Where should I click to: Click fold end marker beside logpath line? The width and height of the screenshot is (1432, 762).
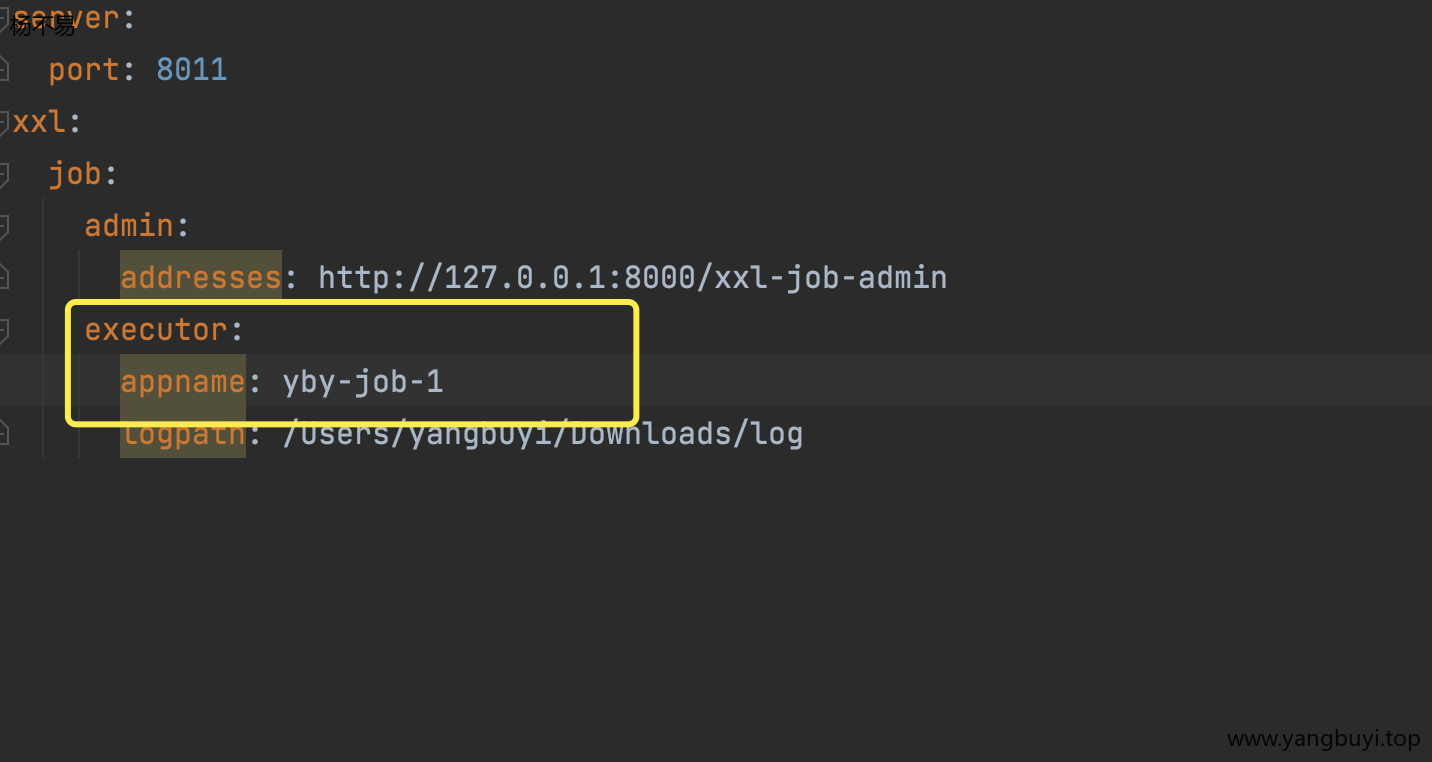point(4,434)
